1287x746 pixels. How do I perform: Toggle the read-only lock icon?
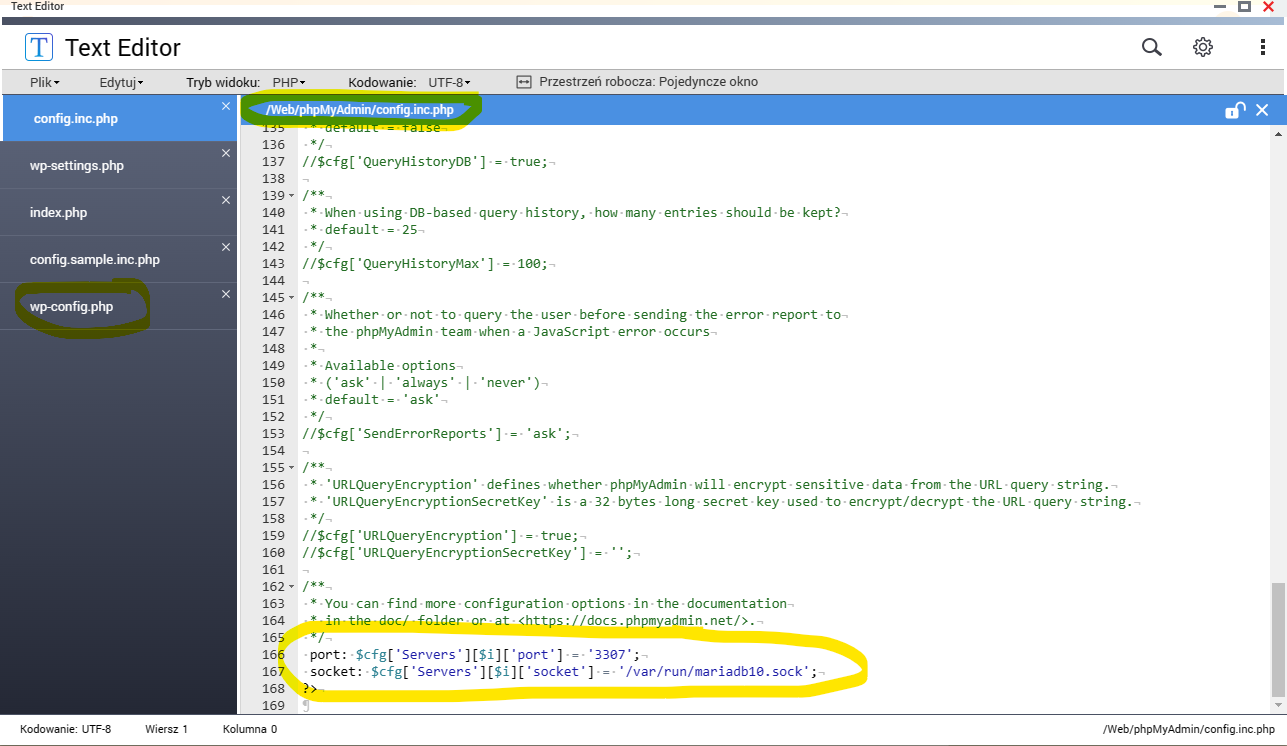click(1235, 110)
